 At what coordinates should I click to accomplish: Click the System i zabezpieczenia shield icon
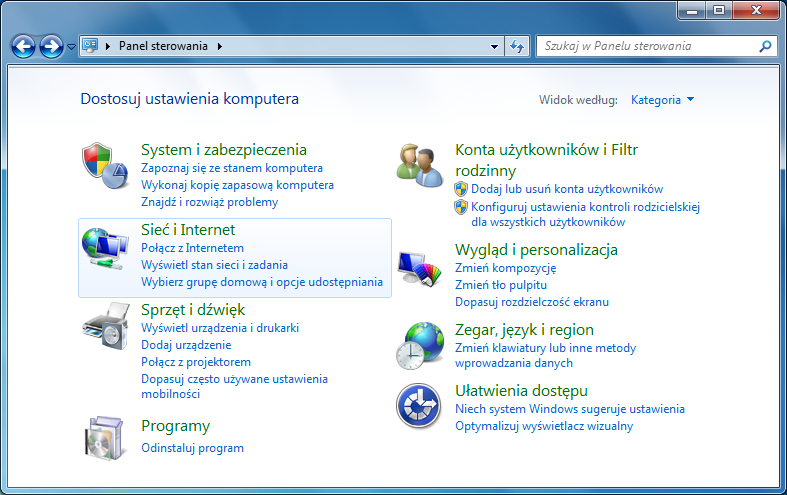click(105, 165)
